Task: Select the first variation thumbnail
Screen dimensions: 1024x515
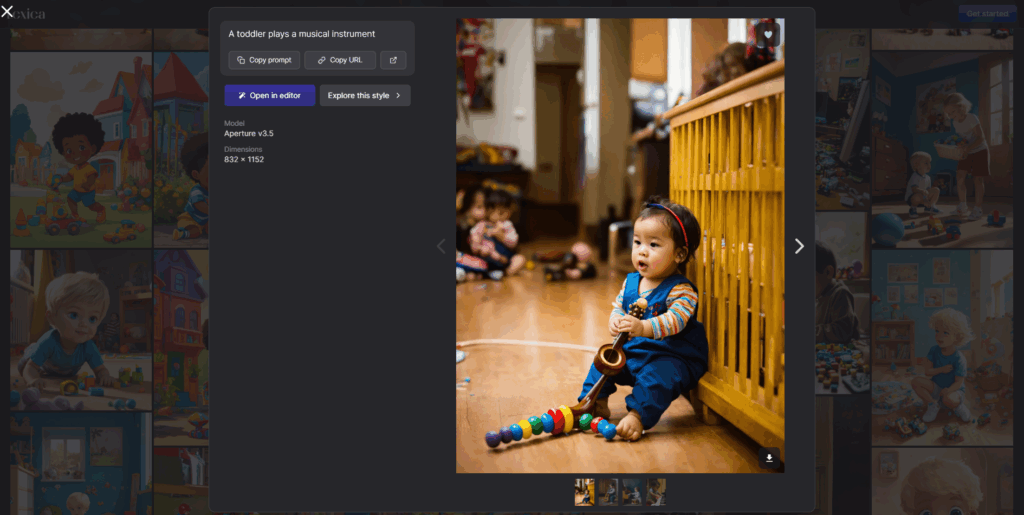Action: (584, 492)
